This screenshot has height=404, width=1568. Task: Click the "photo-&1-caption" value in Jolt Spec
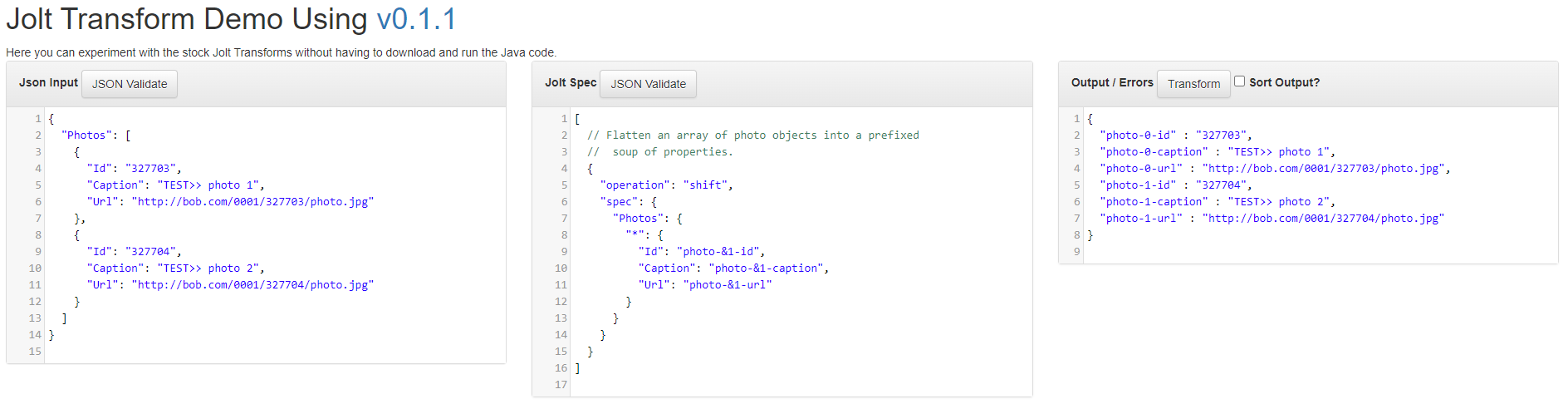pyautogui.click(x=766, y=269)
